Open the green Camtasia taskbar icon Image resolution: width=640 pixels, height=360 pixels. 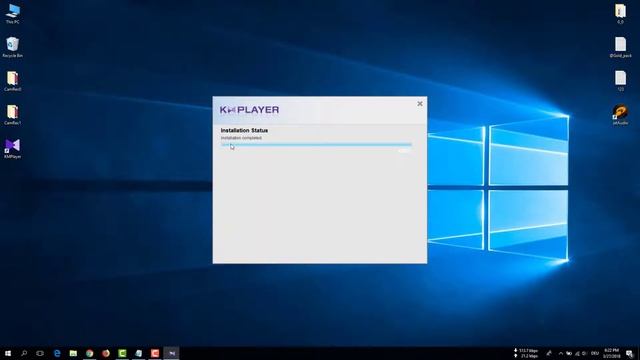click(x=122, y=353)
